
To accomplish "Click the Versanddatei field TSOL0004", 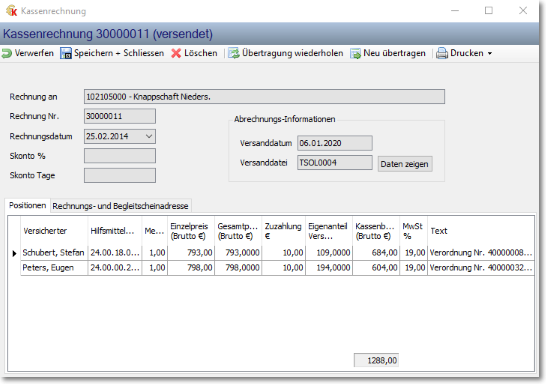I will [335, 163].
